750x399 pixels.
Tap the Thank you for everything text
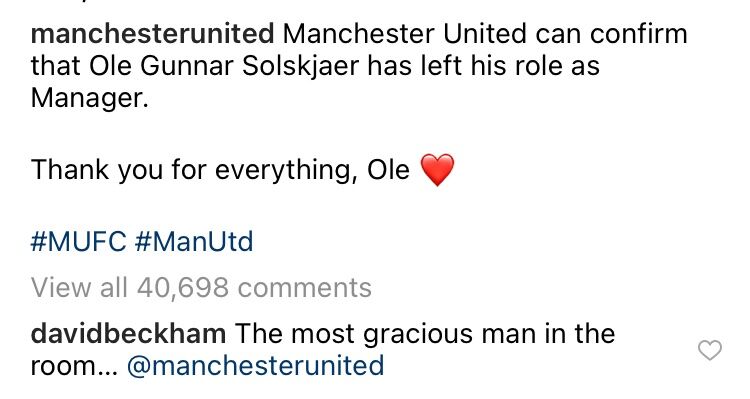(x=194, y=170)
